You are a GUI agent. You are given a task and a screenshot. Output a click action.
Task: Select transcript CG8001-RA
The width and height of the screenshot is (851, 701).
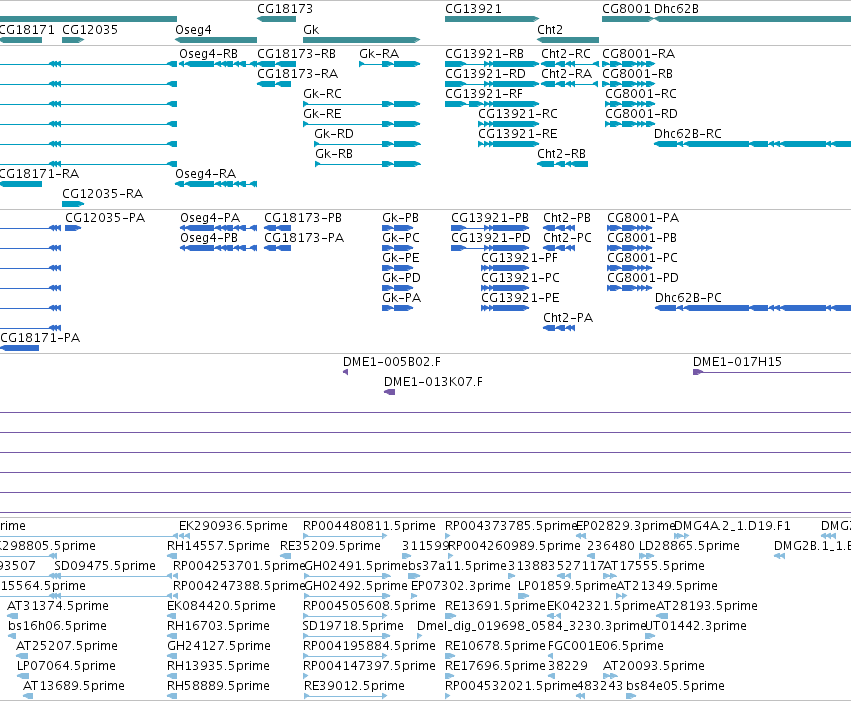(639, 54)
